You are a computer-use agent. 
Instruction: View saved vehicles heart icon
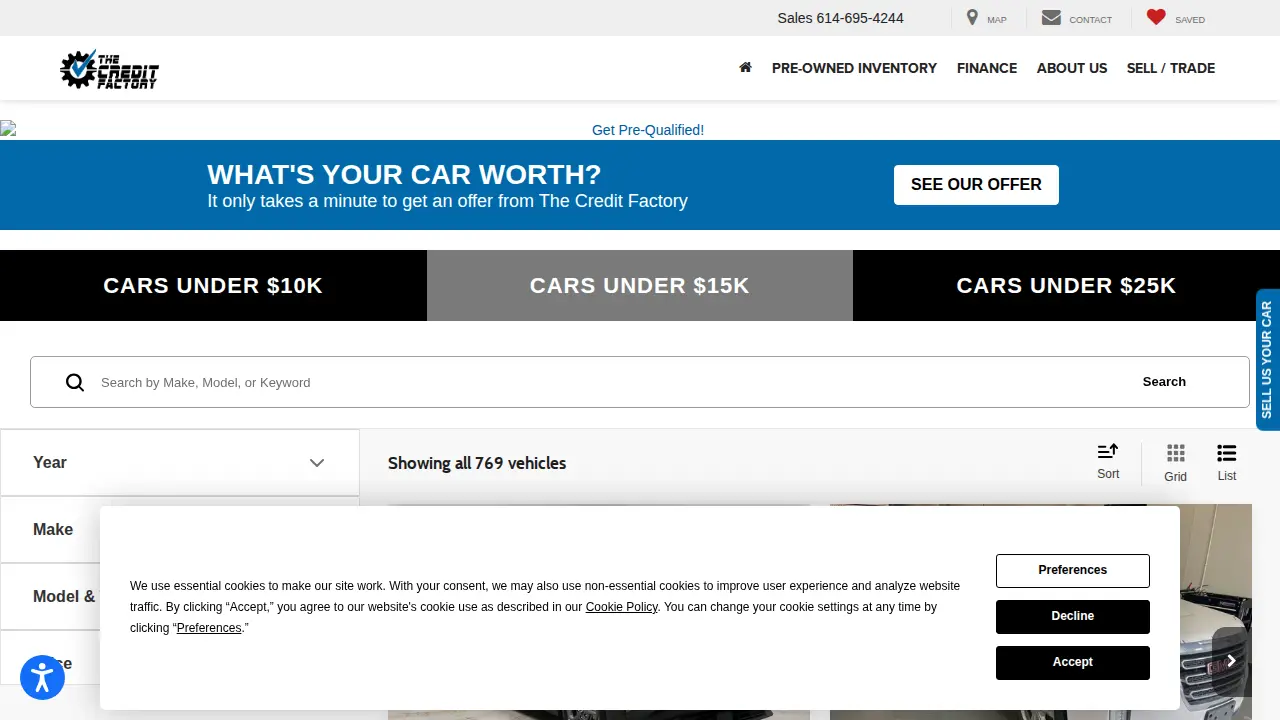pyautogui.click(x=1156, y=17)
